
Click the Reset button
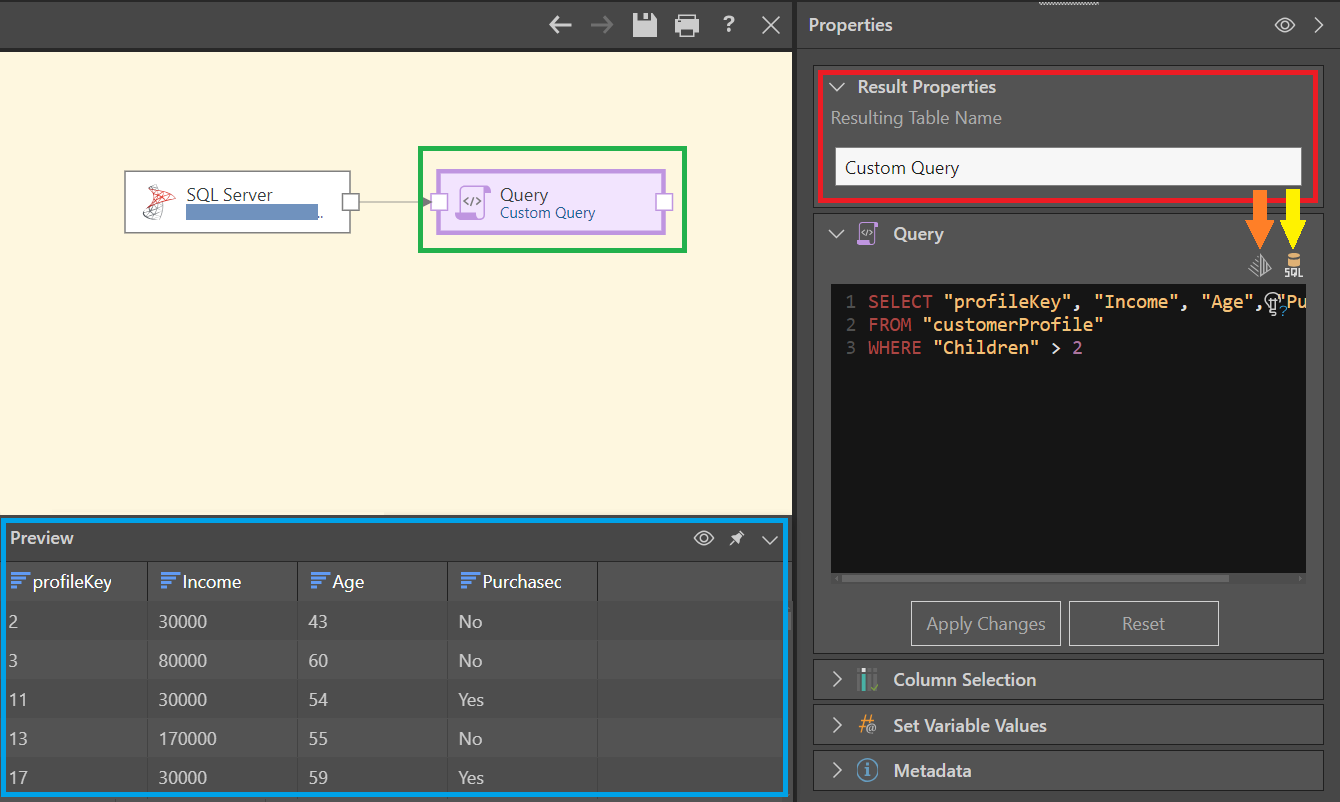[1143, 624]
